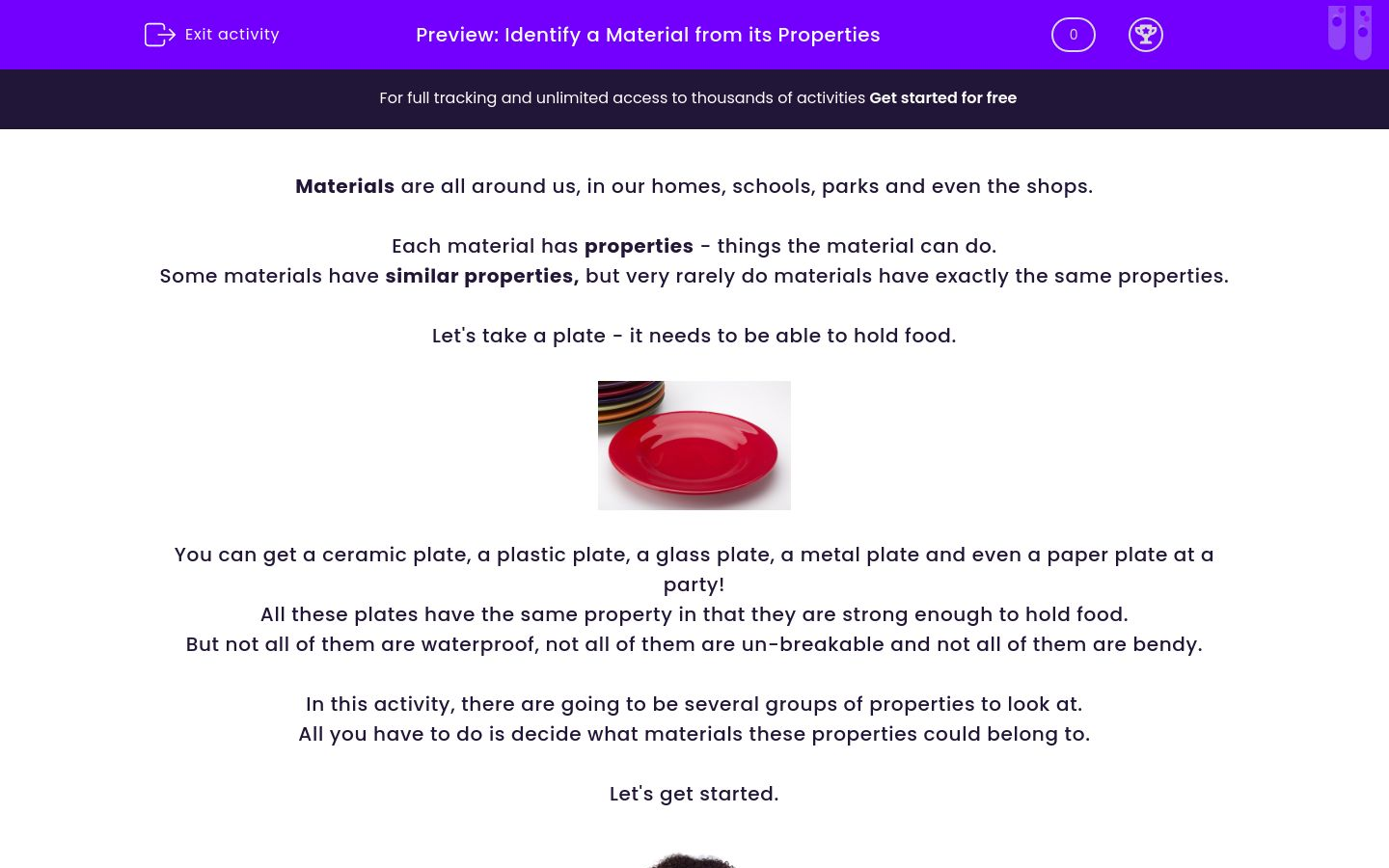The image size is (1389, 868).
Task: Select the dark tracking announcement banner
Action: (x=694, y=98)
